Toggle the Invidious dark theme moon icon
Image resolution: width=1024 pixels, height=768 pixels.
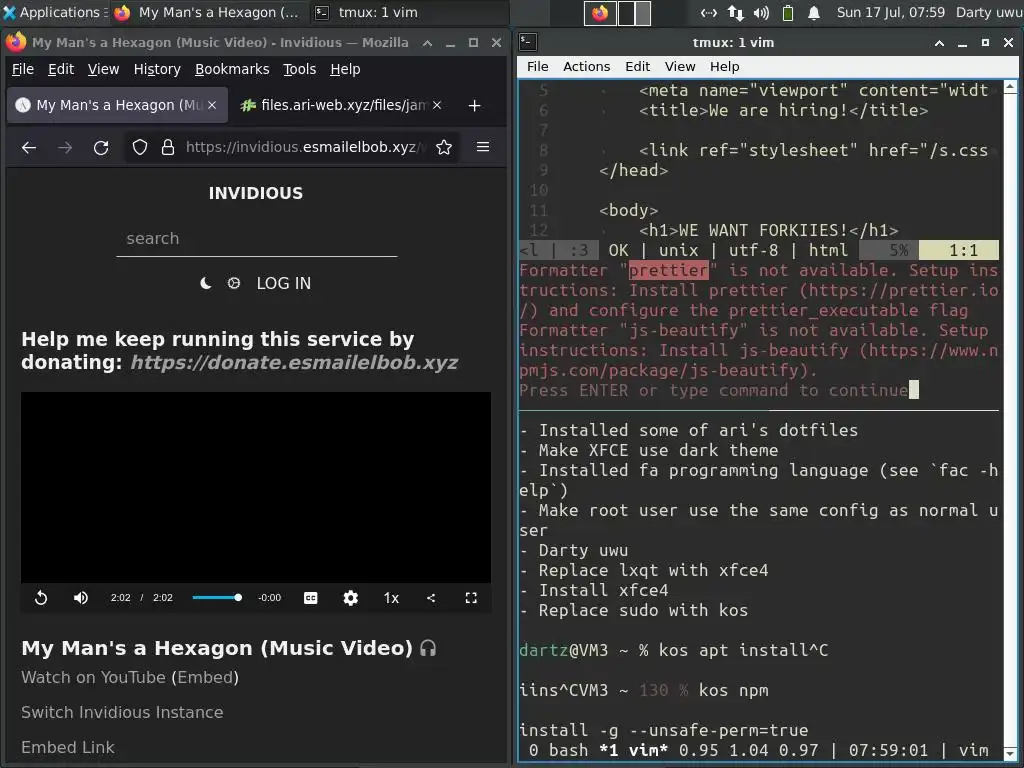[206, 283]
